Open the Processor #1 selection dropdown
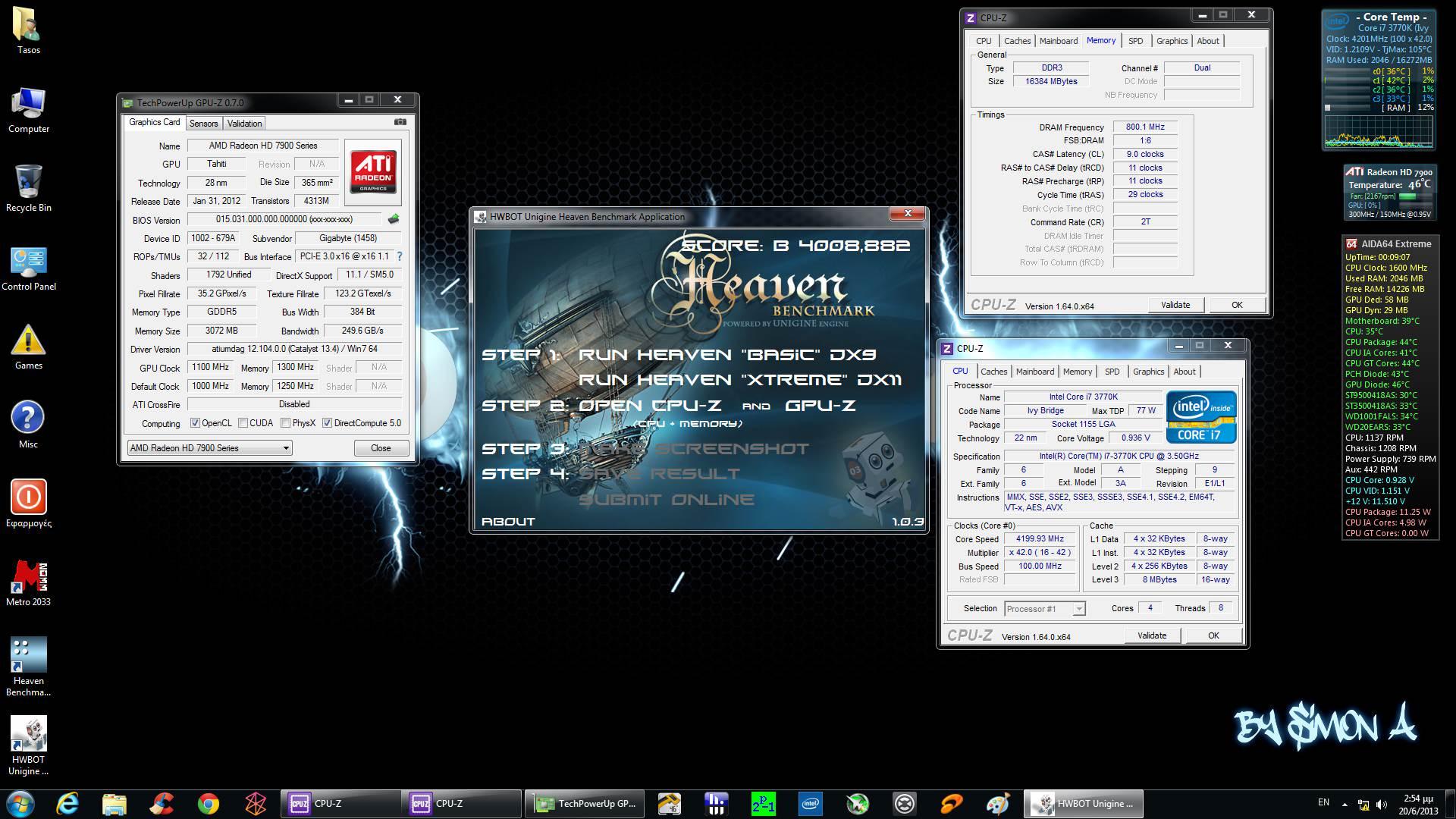The height and width of the screenshot is (819, 1456). point(1045,608)
